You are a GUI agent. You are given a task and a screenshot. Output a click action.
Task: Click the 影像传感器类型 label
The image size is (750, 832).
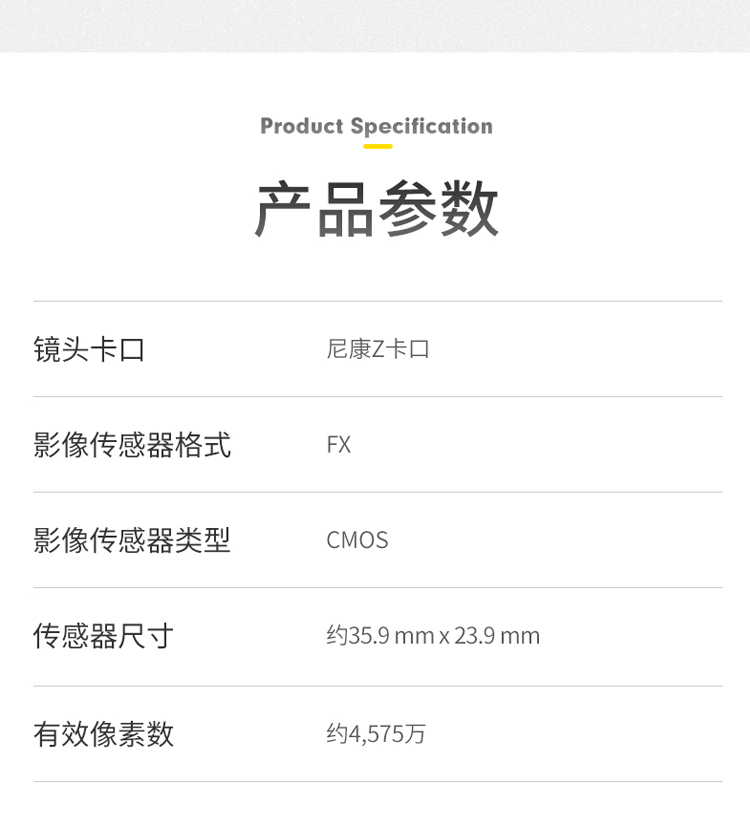tap(132, 540)
